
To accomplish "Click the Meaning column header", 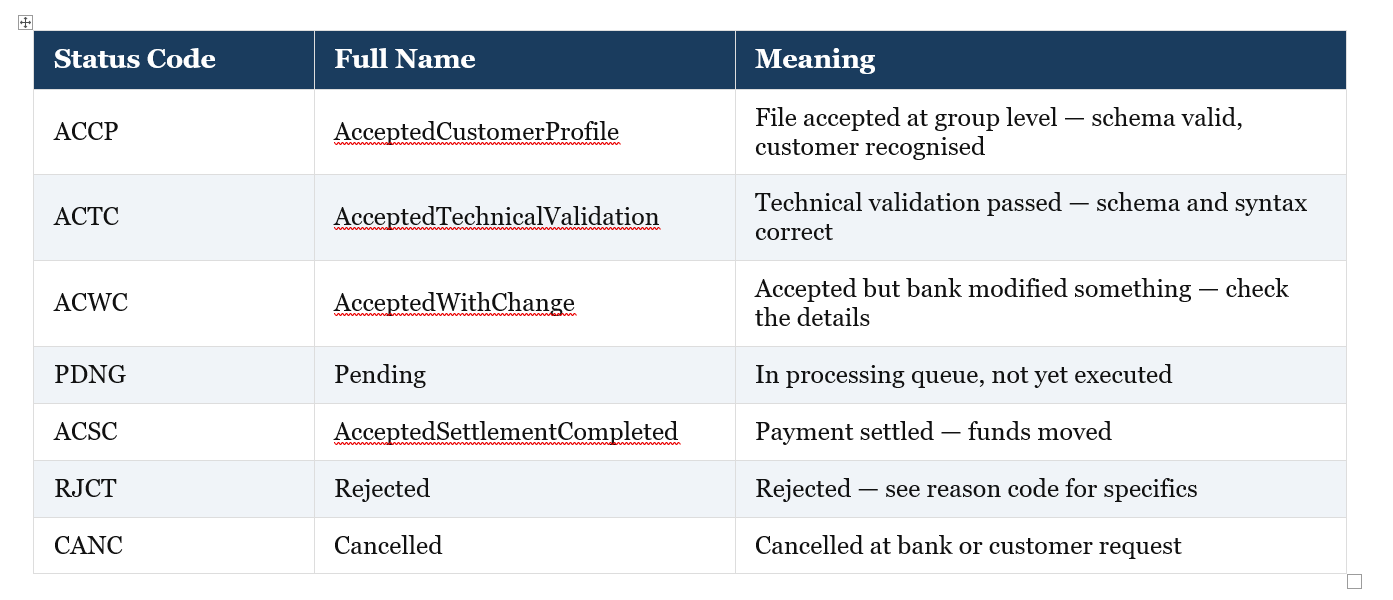I will (x=1041, y=60).
